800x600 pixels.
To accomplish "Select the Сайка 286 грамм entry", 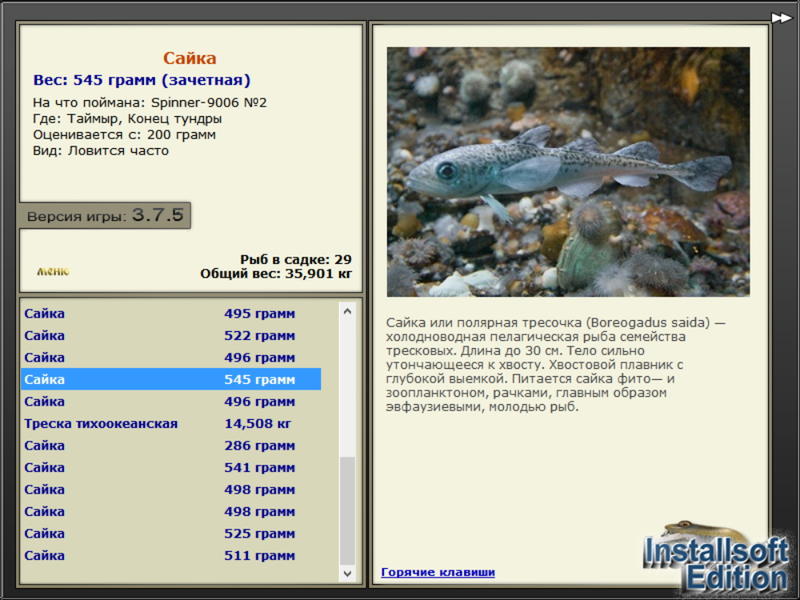I will tap(171, 445).
